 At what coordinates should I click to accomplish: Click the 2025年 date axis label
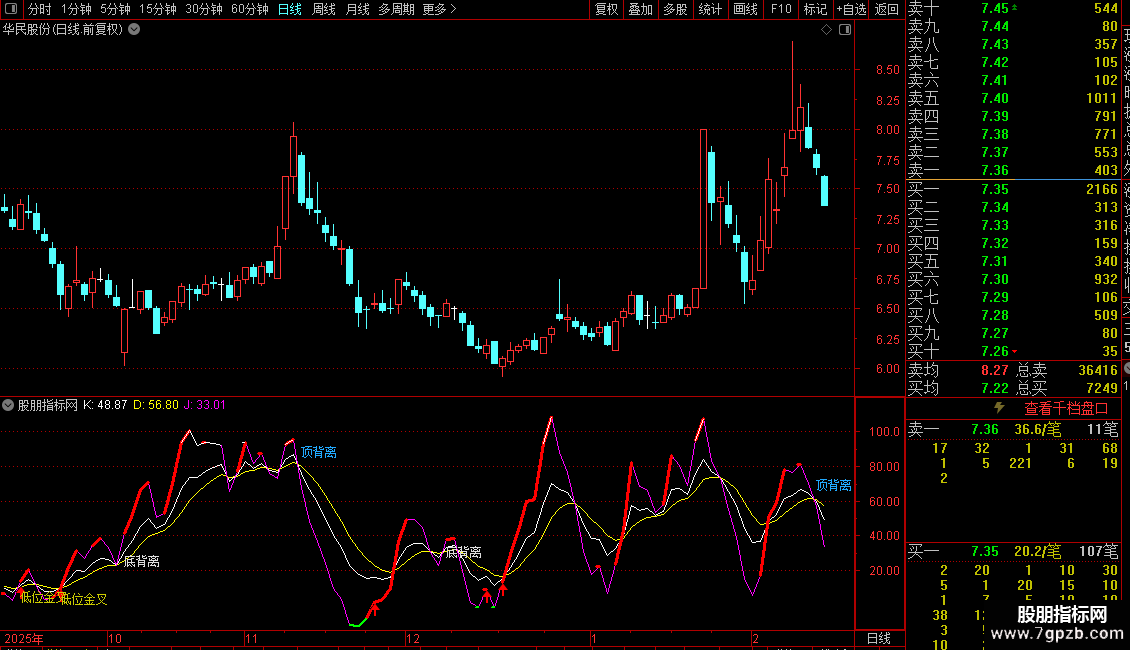24,638
